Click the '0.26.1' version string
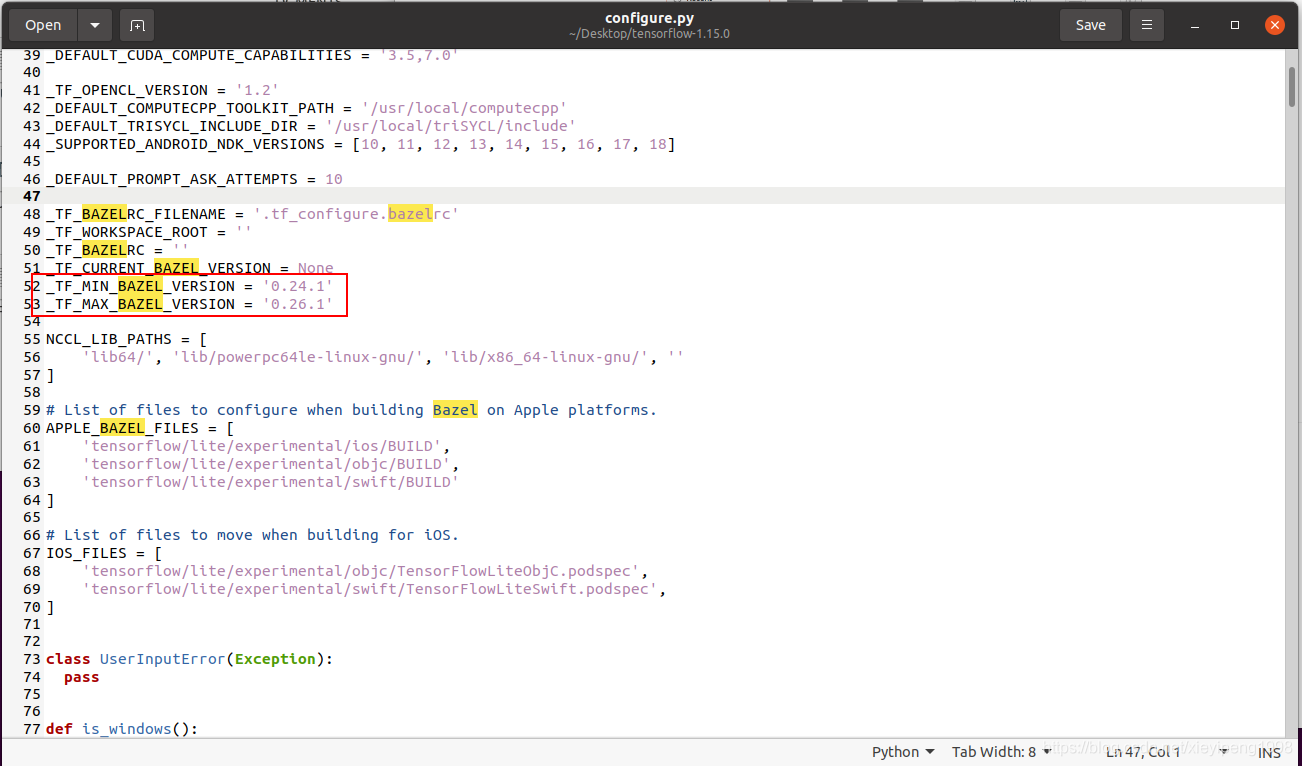 coord(298,304)
